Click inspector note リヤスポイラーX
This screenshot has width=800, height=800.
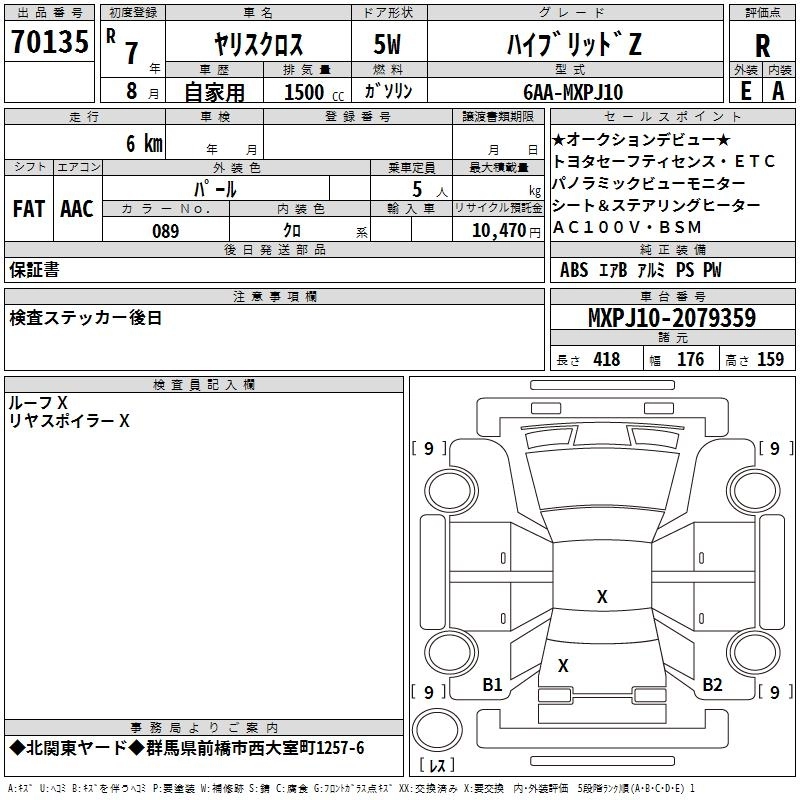69,421
